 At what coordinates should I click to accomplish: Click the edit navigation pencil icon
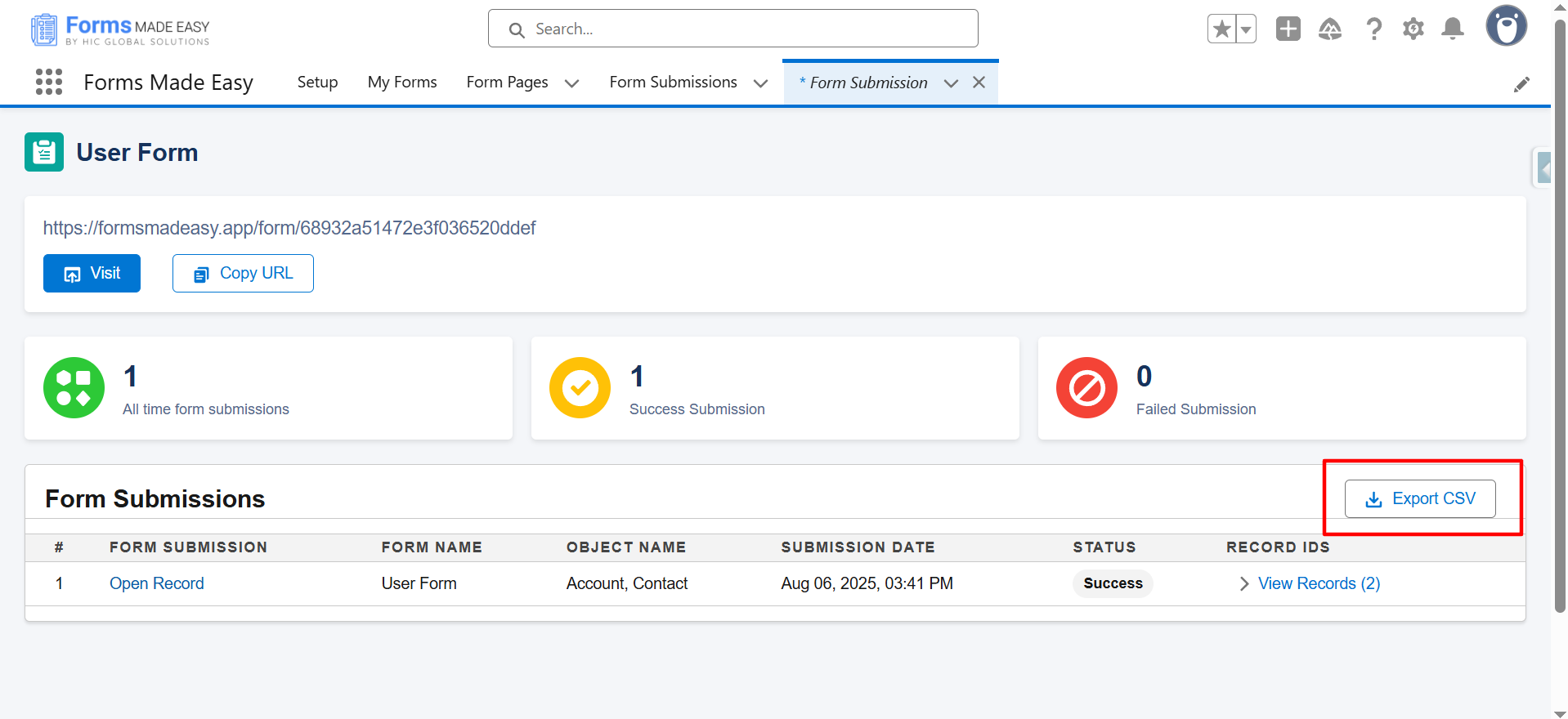(x=1521, y=84)
